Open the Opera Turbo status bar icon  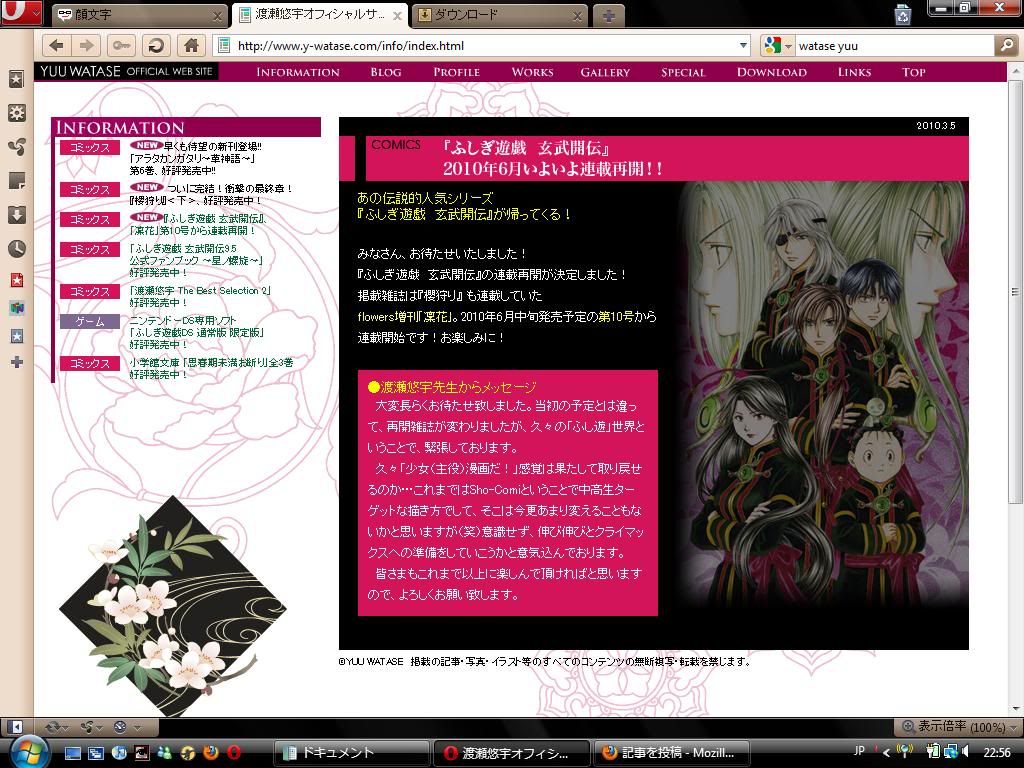120,726
